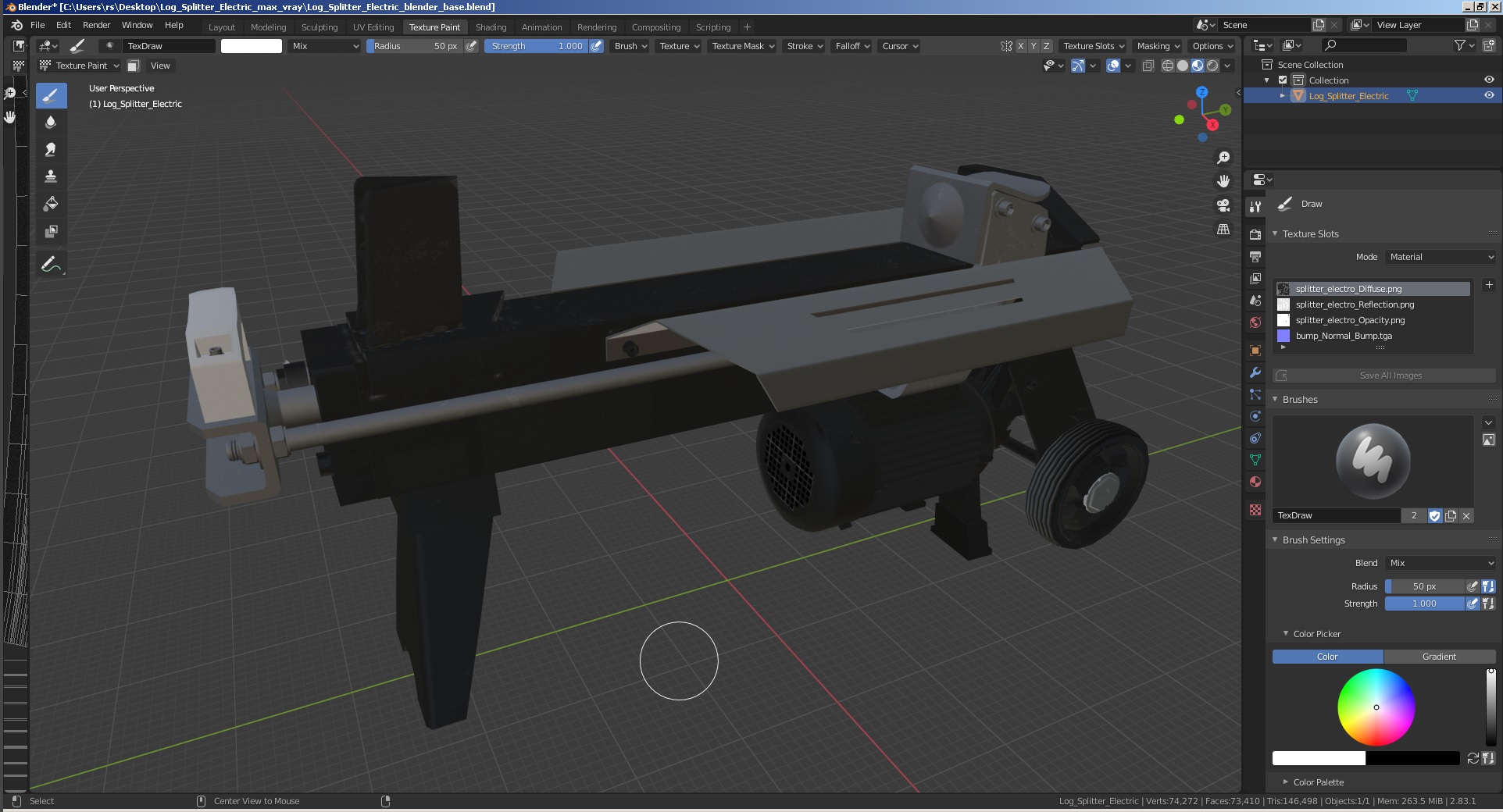This screenshot has width=1503, height=812.
Task: Switch to the Animation workspace tab
Action: pyautogui.click(x=541, y=27)
